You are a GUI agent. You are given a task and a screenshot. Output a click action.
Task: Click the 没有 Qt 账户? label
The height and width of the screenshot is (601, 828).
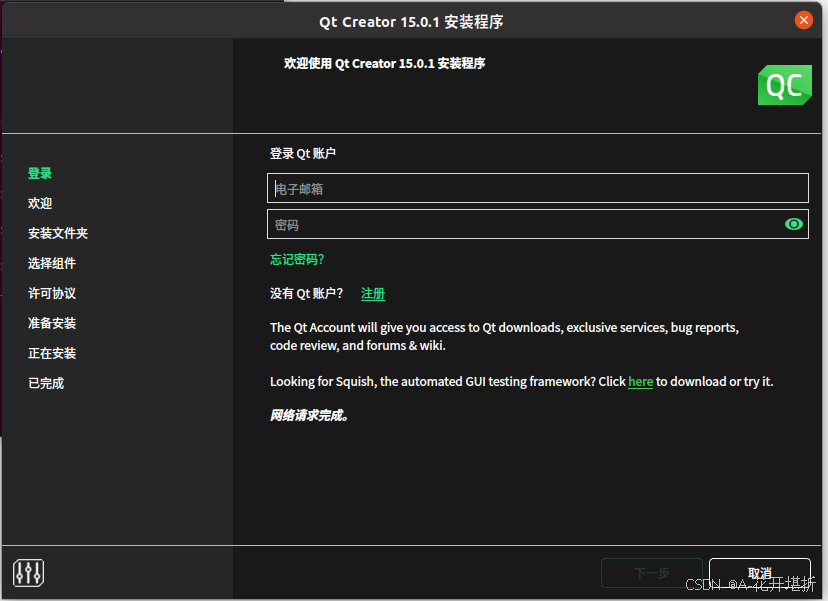(306, 294)
